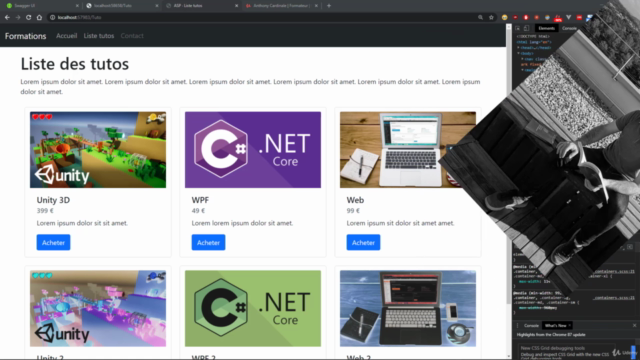Click Acheter on the Web card

pyautogui.click(x=363, y=242)
